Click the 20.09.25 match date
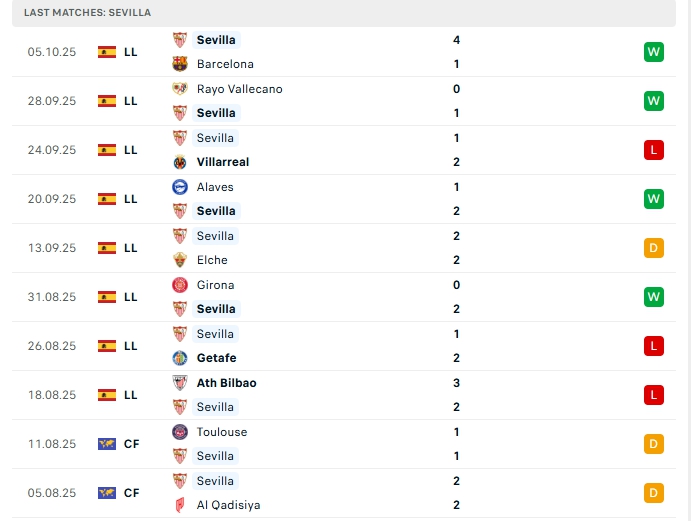The width and height of the screenshot is (691, 521). pyautogui.click(x=52, y=199)
